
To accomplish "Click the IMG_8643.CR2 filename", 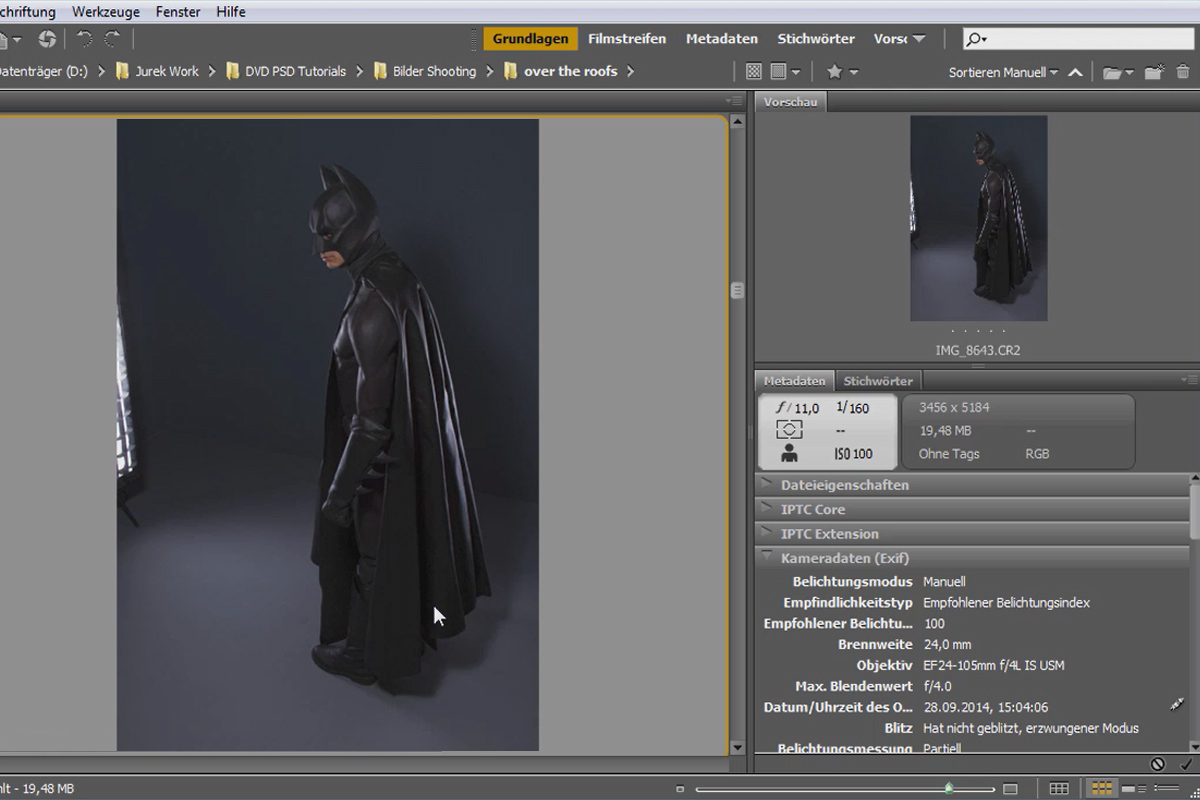I will (978, 351).
